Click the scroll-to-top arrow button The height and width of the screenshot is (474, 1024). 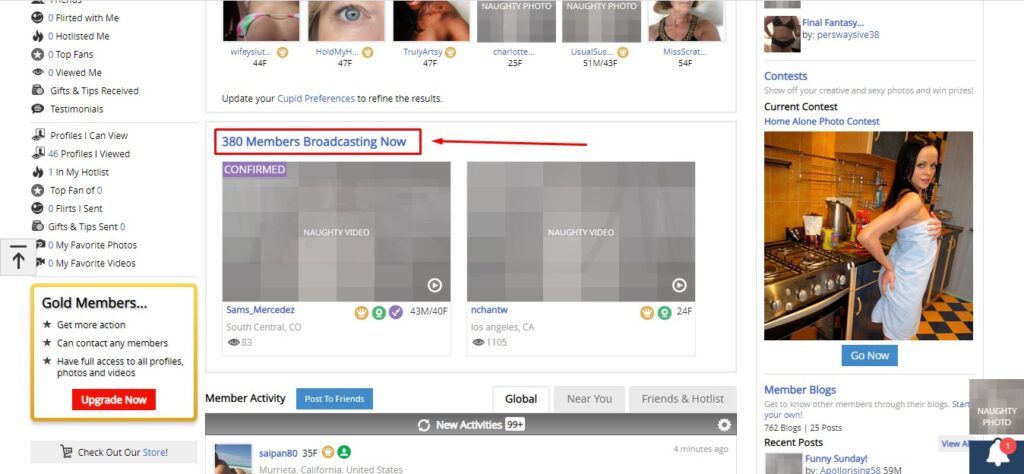tap(18, 259)
